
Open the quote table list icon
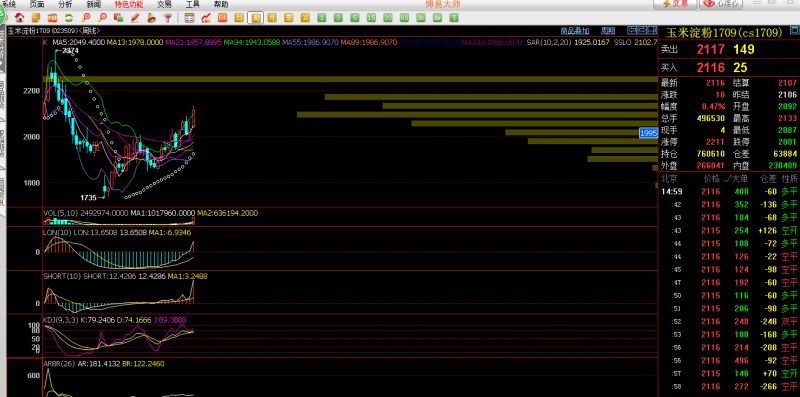(189, 18)
